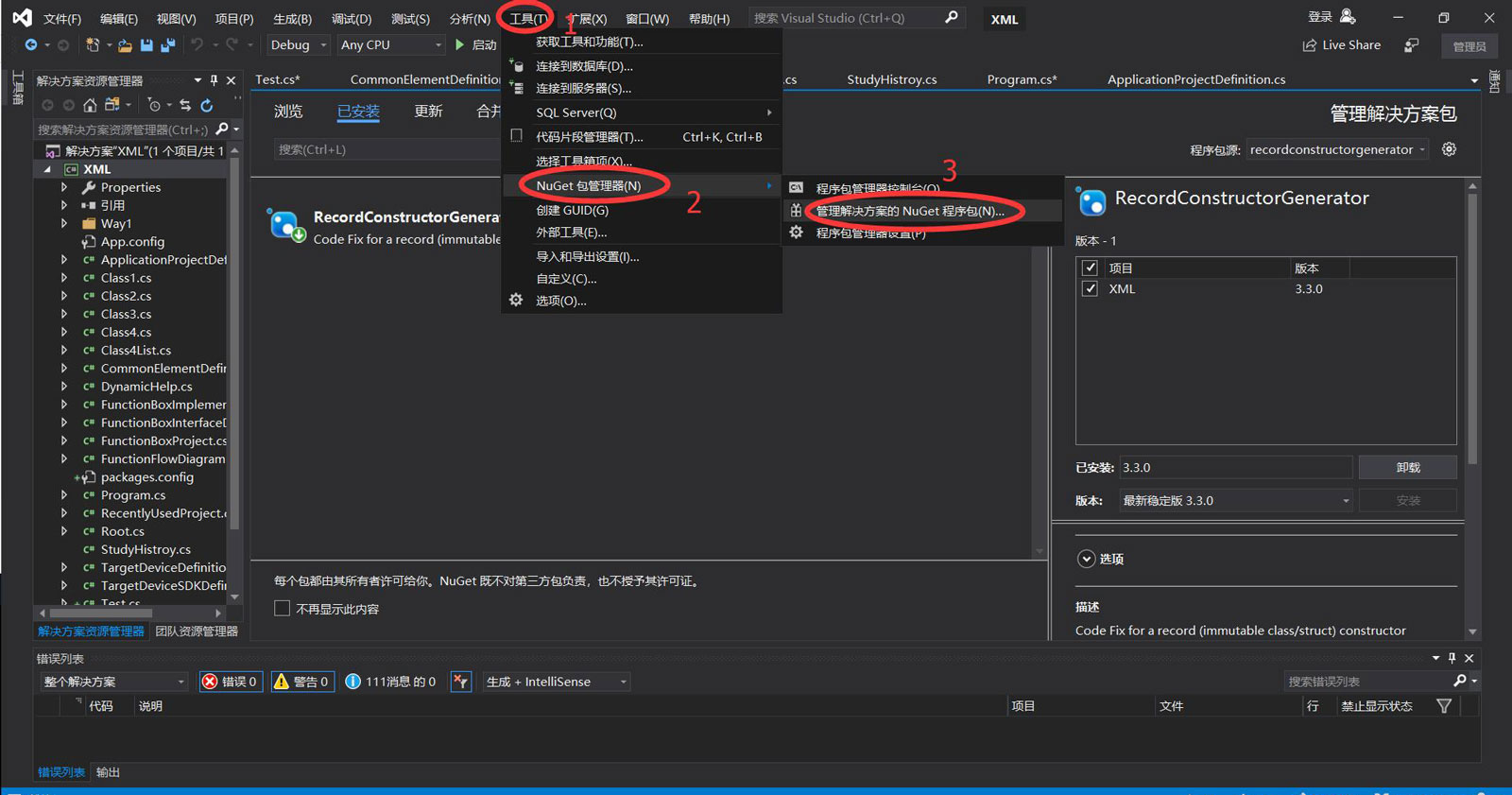The height and width of the screenshot is (795, 1512).
Task: Click the Refresh icon in Solution Explorer
Action: coord(207,105)
